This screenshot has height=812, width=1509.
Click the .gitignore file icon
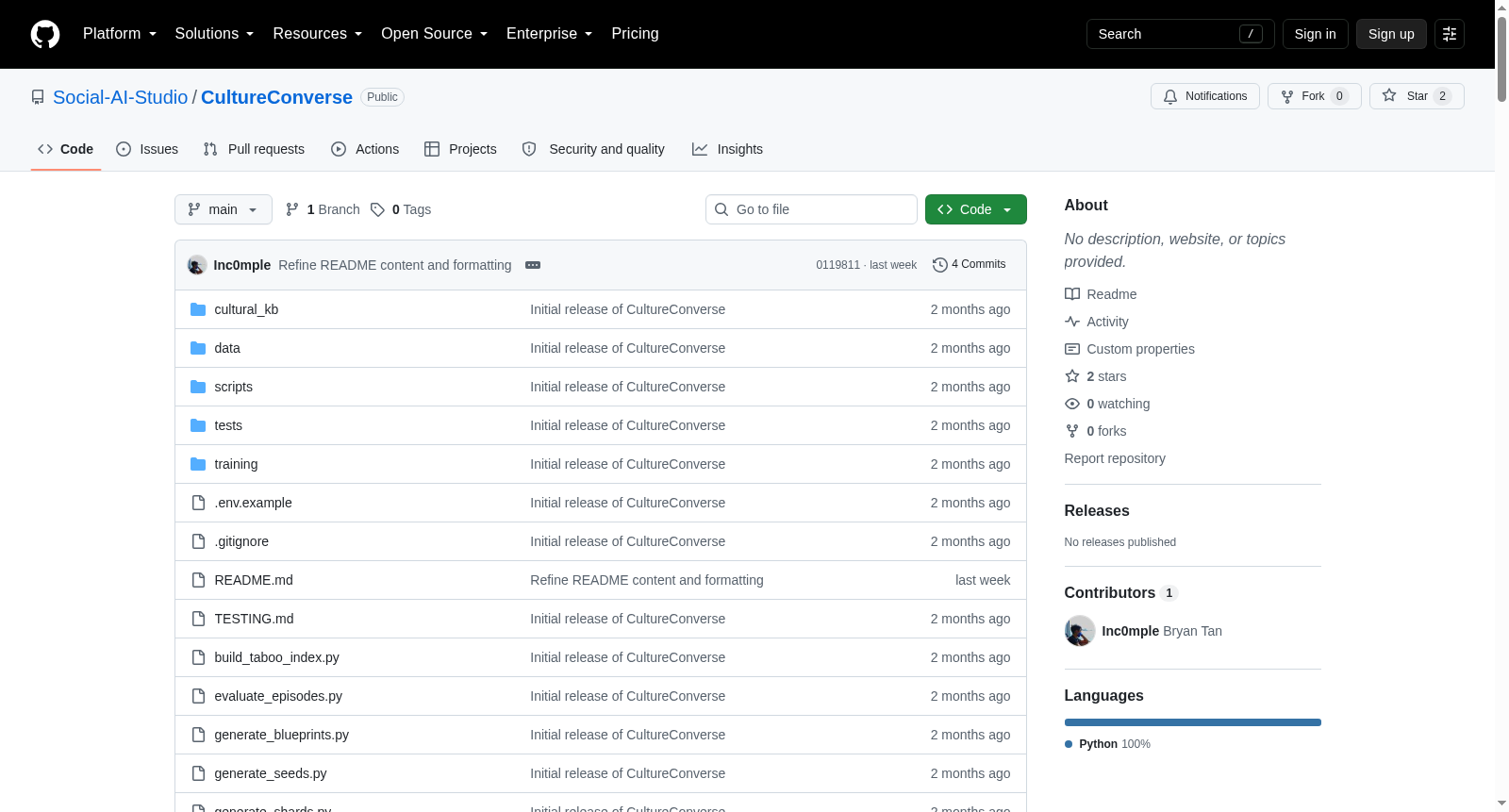tap(198, 541)
